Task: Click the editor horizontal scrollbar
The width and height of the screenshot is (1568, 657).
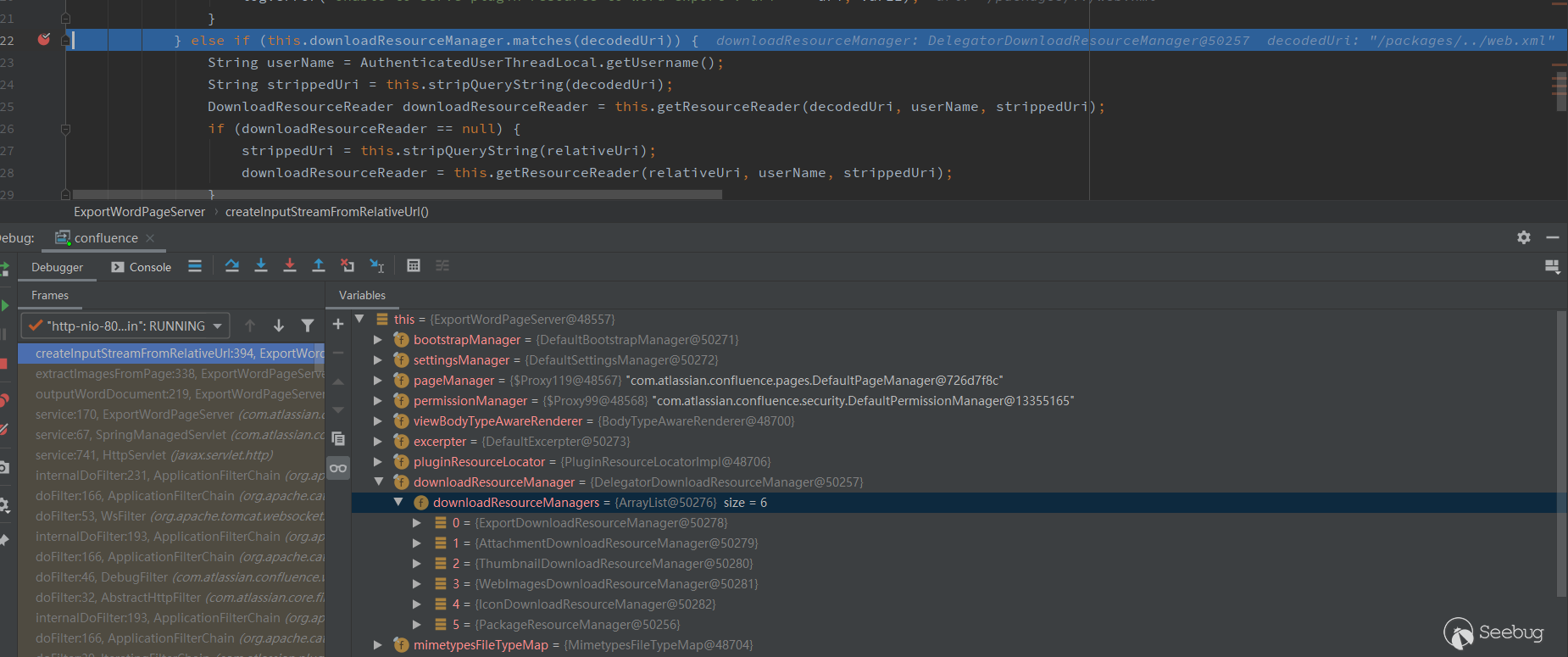Action: (x=397, y=194)
